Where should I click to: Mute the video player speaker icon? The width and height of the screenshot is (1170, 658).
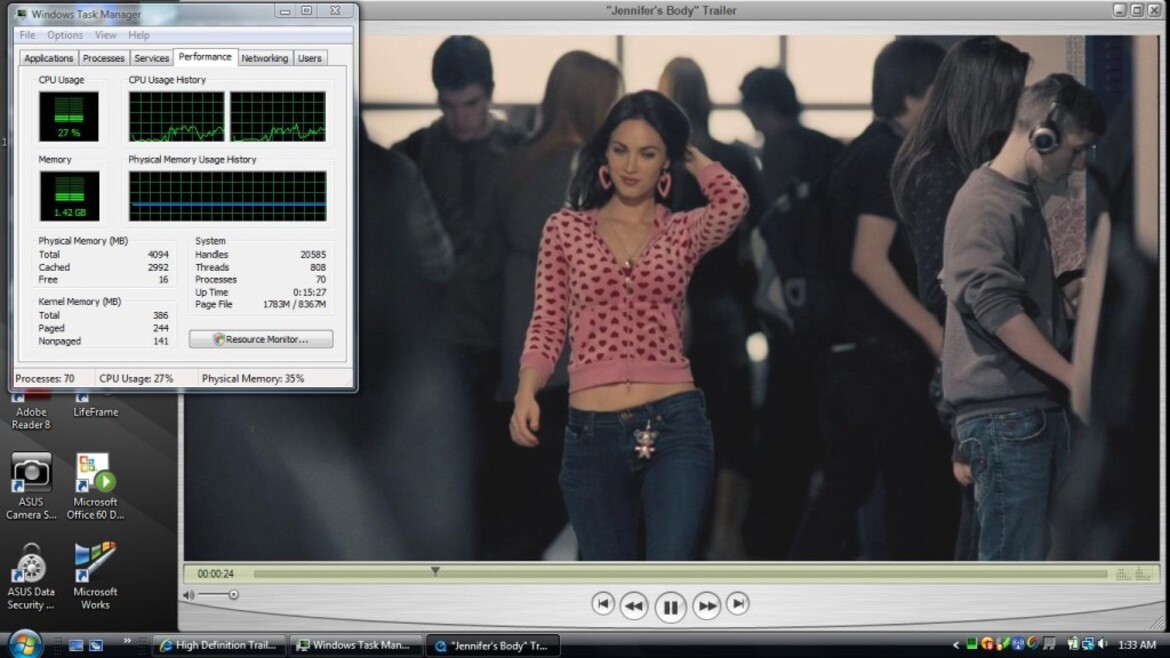pyautogui.click(x=189, y=595)
